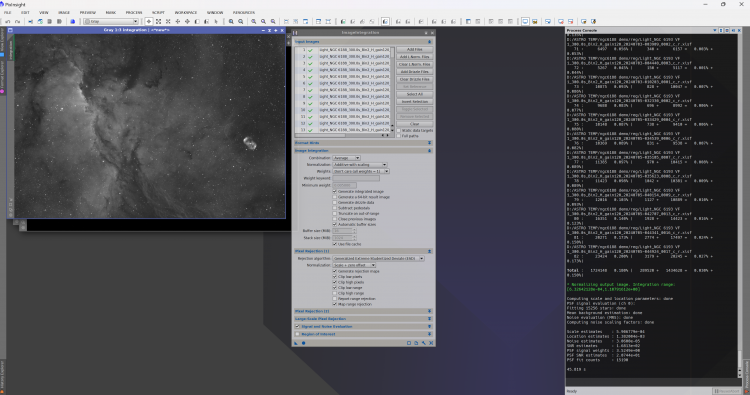Click the Reset icon in ImageIntegration footer
Screen dimensions: 750x395
(431, 343)
